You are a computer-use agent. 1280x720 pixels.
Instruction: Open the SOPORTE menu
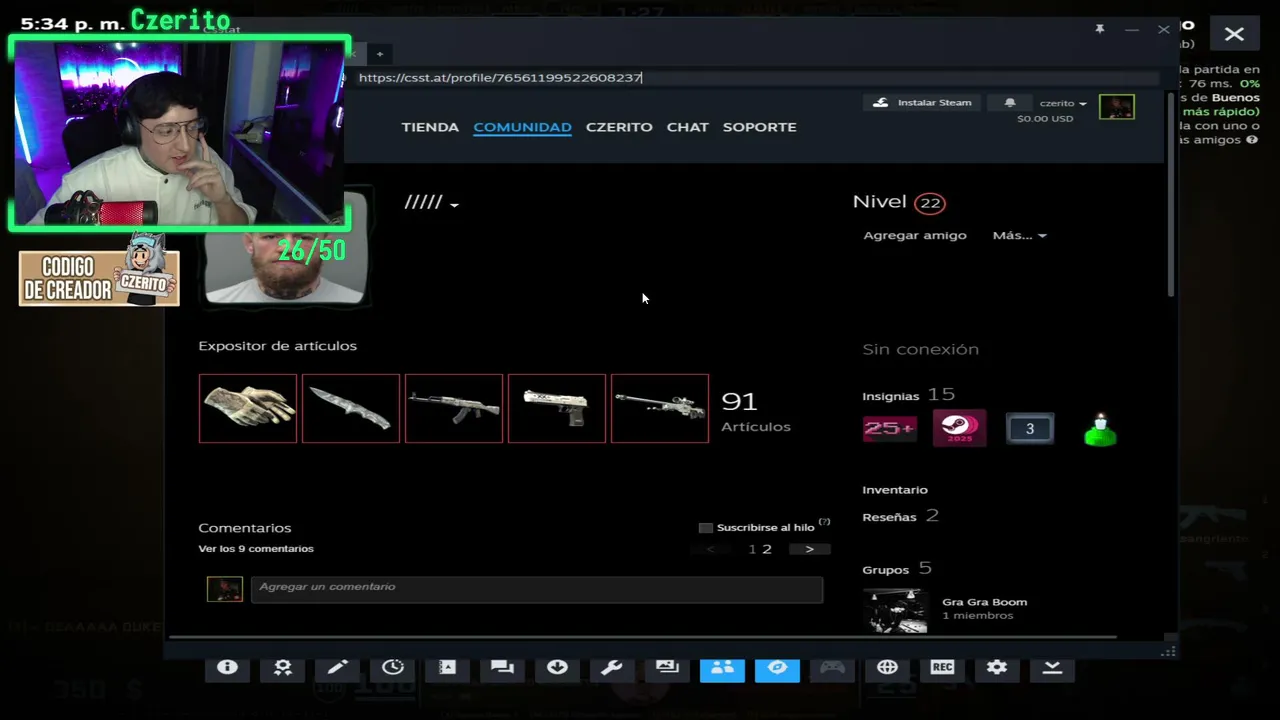(x=760, y=127)
